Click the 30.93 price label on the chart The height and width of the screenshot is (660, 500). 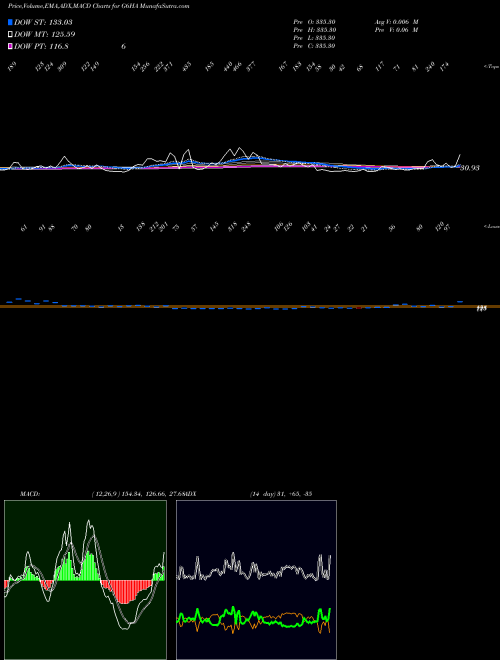coord(470,168)
